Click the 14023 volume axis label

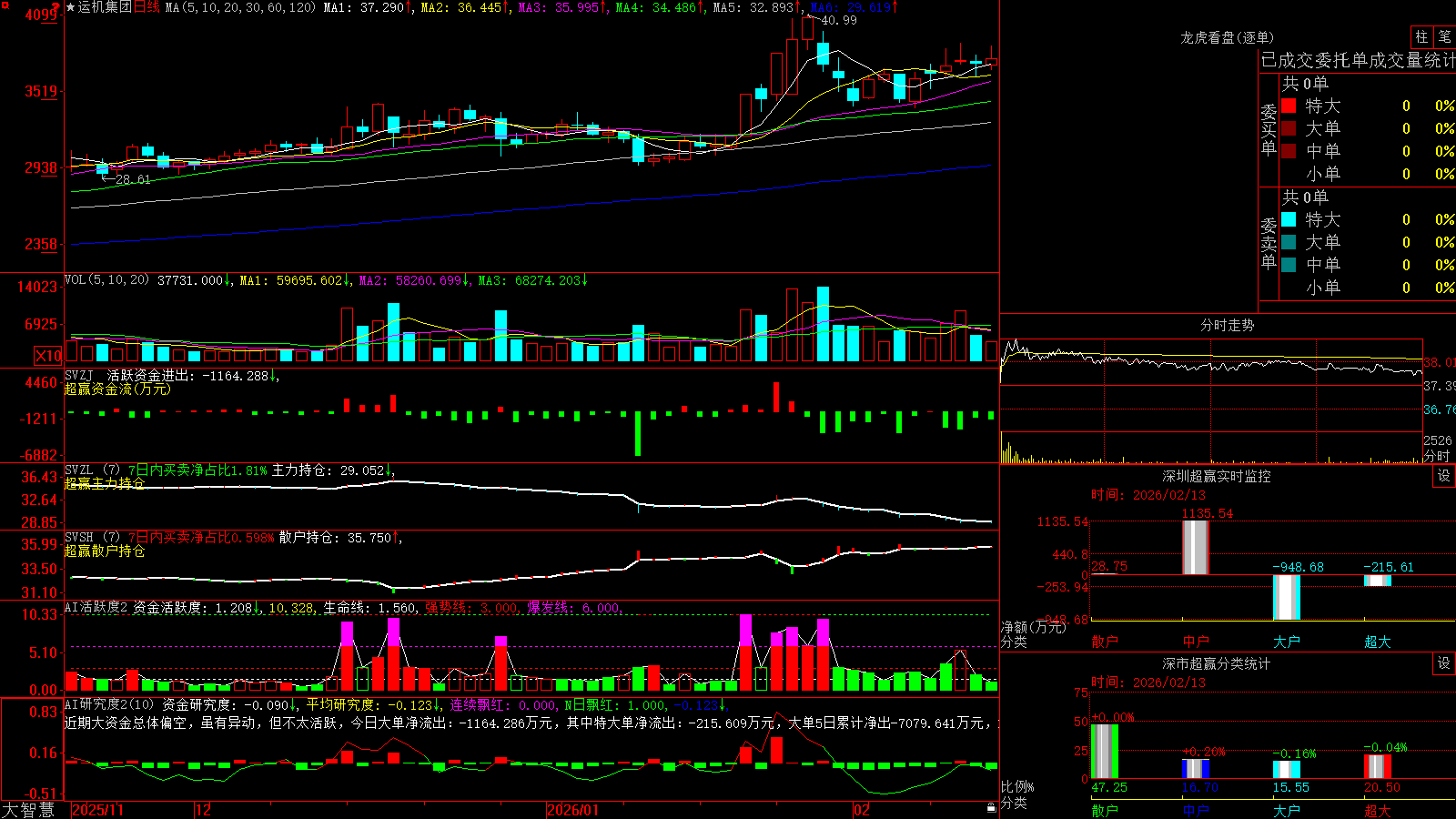pos(37,288)
